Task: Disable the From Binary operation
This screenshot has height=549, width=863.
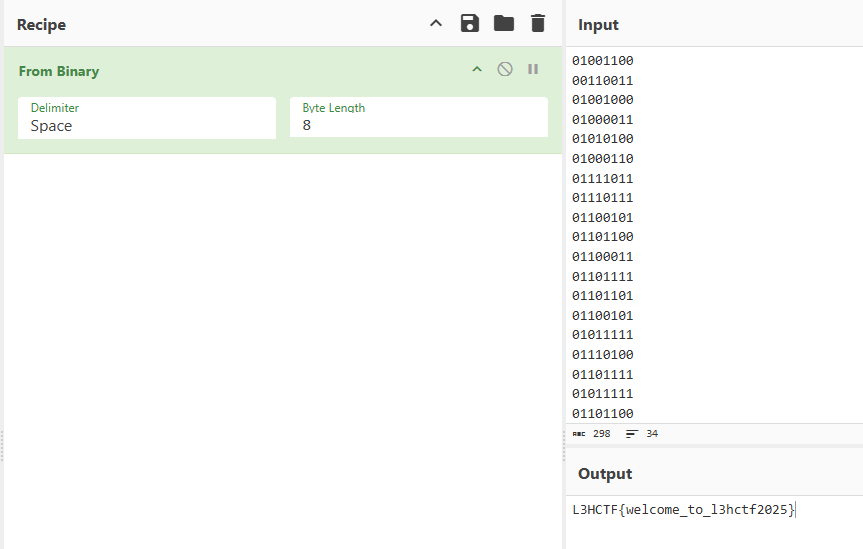Action: [505, 70]
